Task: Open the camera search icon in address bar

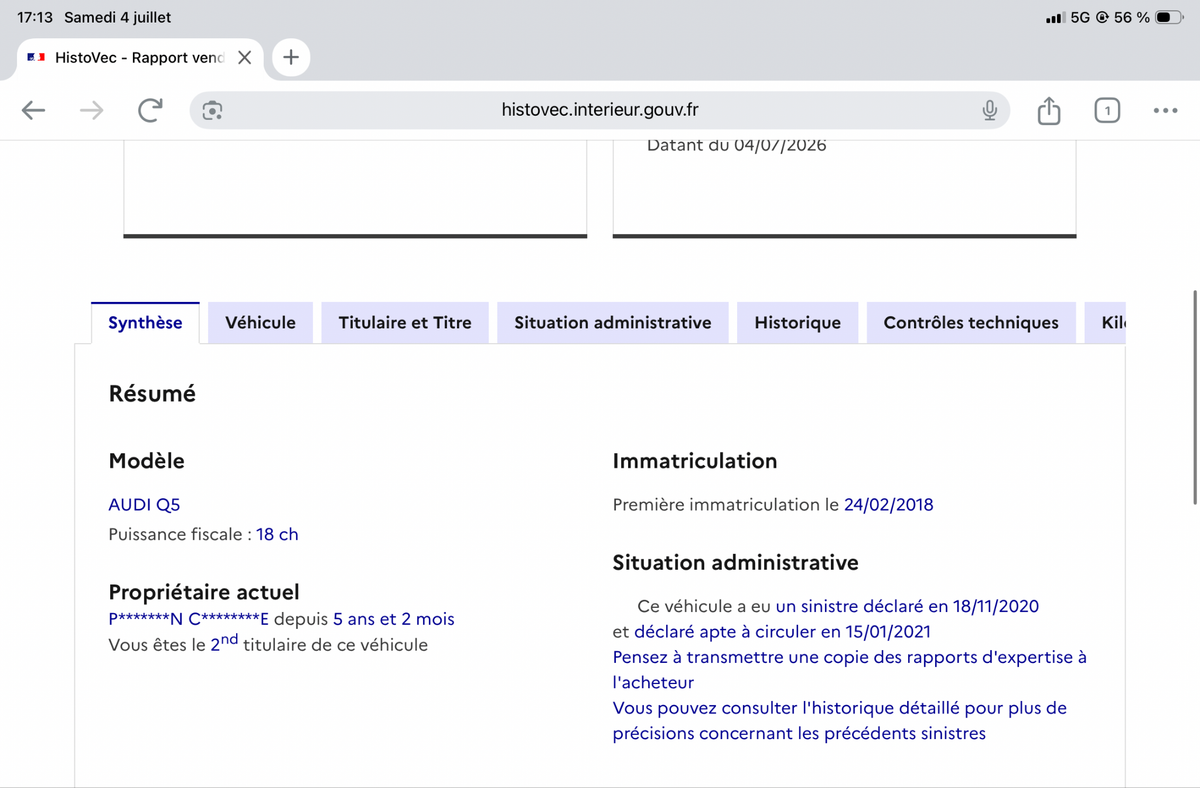Action: [212, 110]
